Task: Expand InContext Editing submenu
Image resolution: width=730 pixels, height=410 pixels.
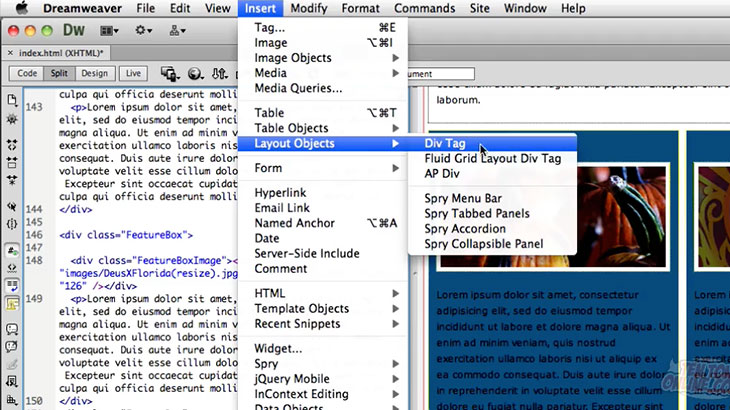Action: [x=323, y=394]
